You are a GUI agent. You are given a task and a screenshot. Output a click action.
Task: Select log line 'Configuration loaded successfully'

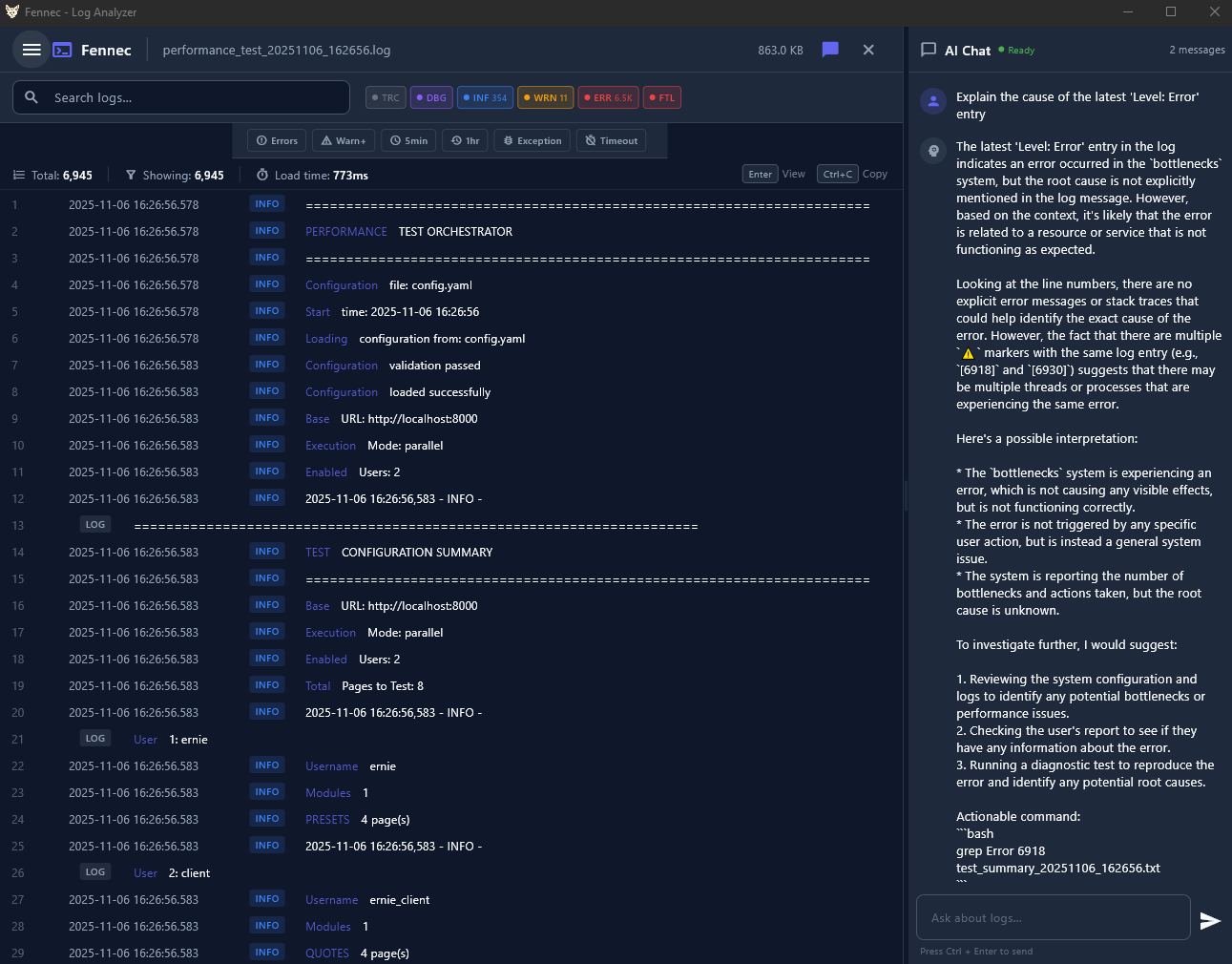451,391
